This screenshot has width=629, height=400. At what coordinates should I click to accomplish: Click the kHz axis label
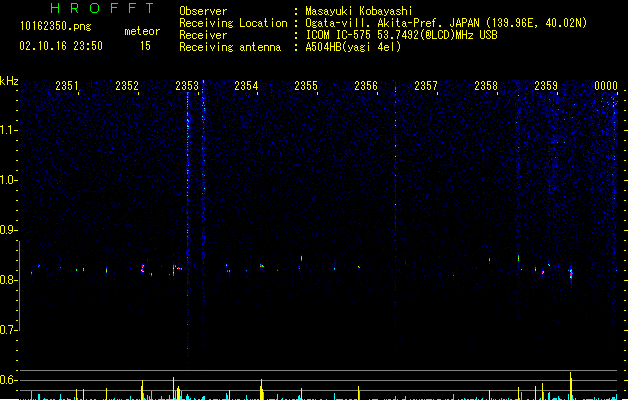click(x=9, y=81)
